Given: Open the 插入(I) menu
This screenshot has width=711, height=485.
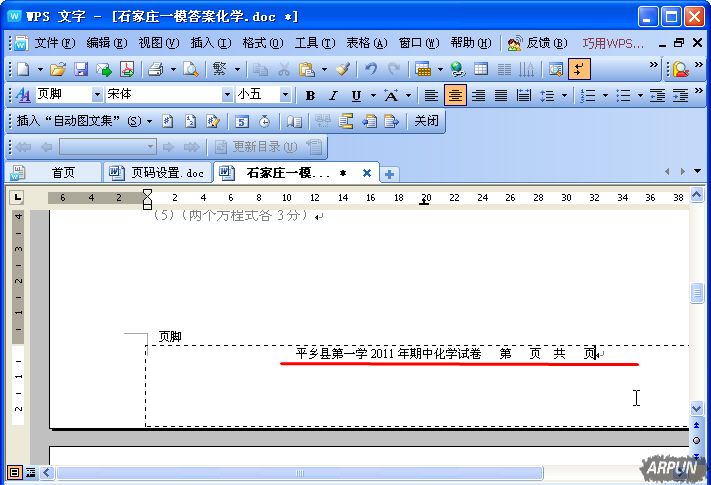Looking at the screenshot, I should [210, 43].
